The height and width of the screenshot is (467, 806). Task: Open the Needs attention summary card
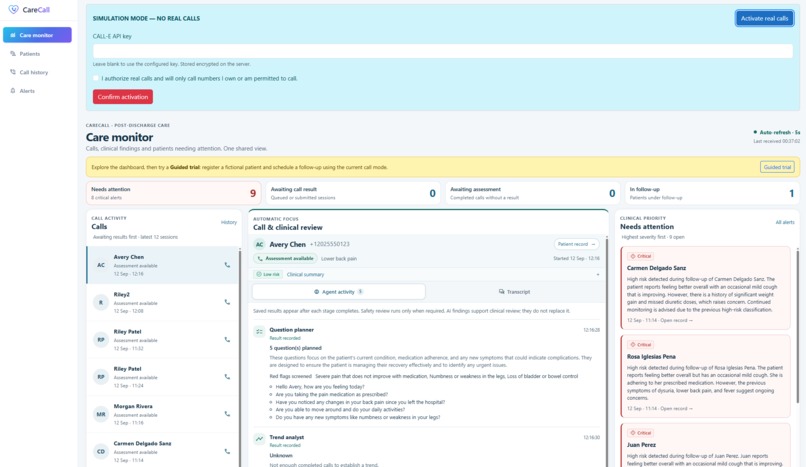[174, 193]
